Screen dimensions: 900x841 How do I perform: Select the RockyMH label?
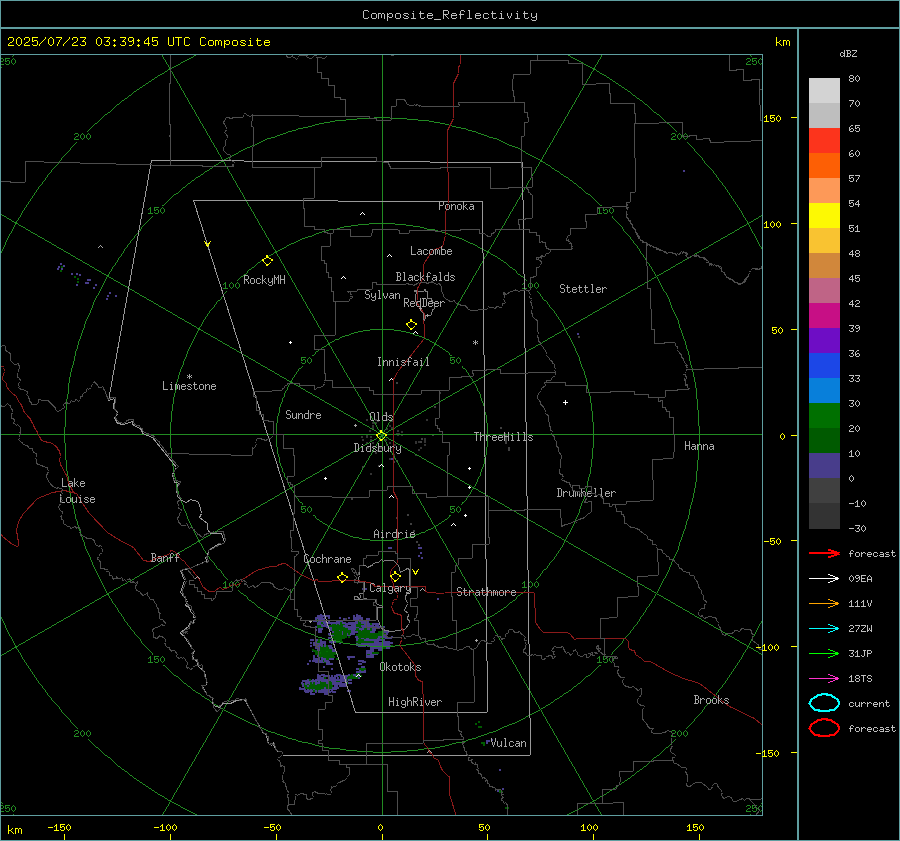264,280
